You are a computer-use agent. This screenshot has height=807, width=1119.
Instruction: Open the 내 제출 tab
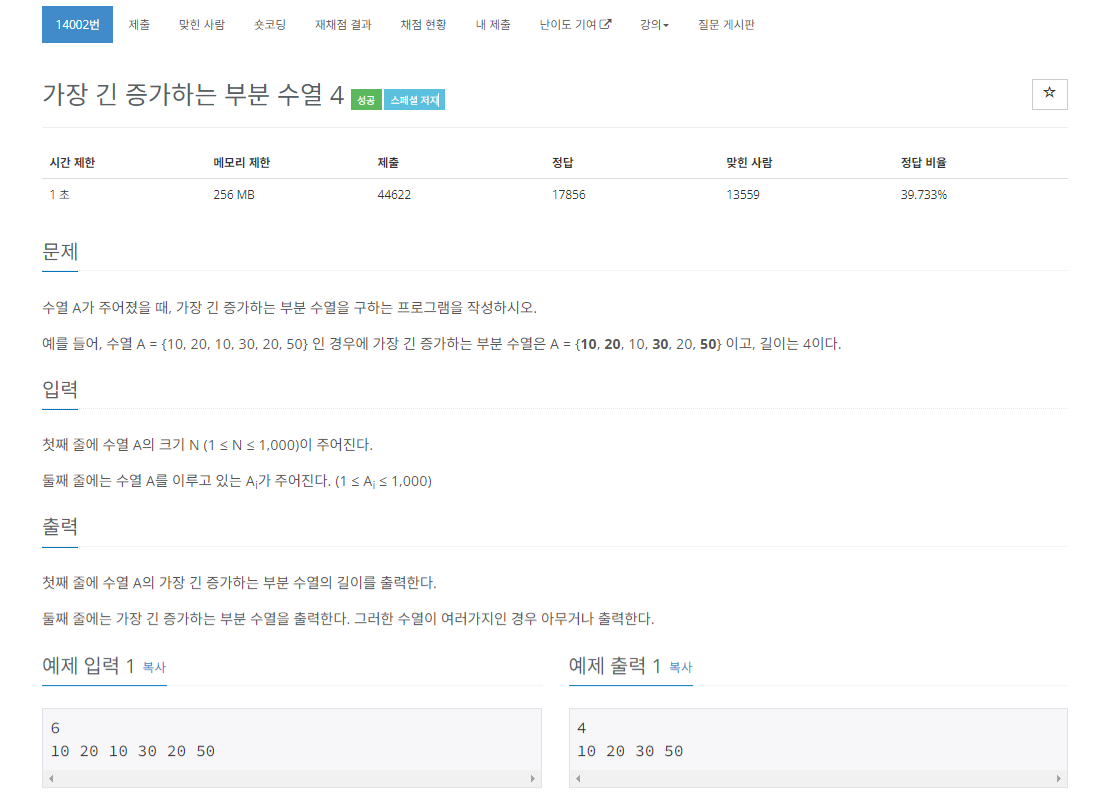pyautogui.click(x=493, y=24)
